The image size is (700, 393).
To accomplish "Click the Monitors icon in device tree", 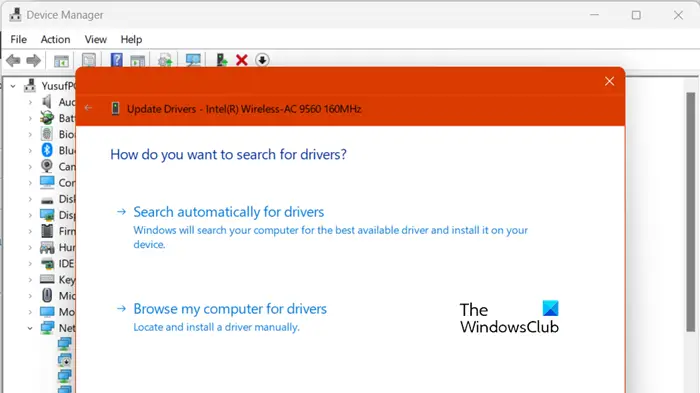I will tap(47, 311).
